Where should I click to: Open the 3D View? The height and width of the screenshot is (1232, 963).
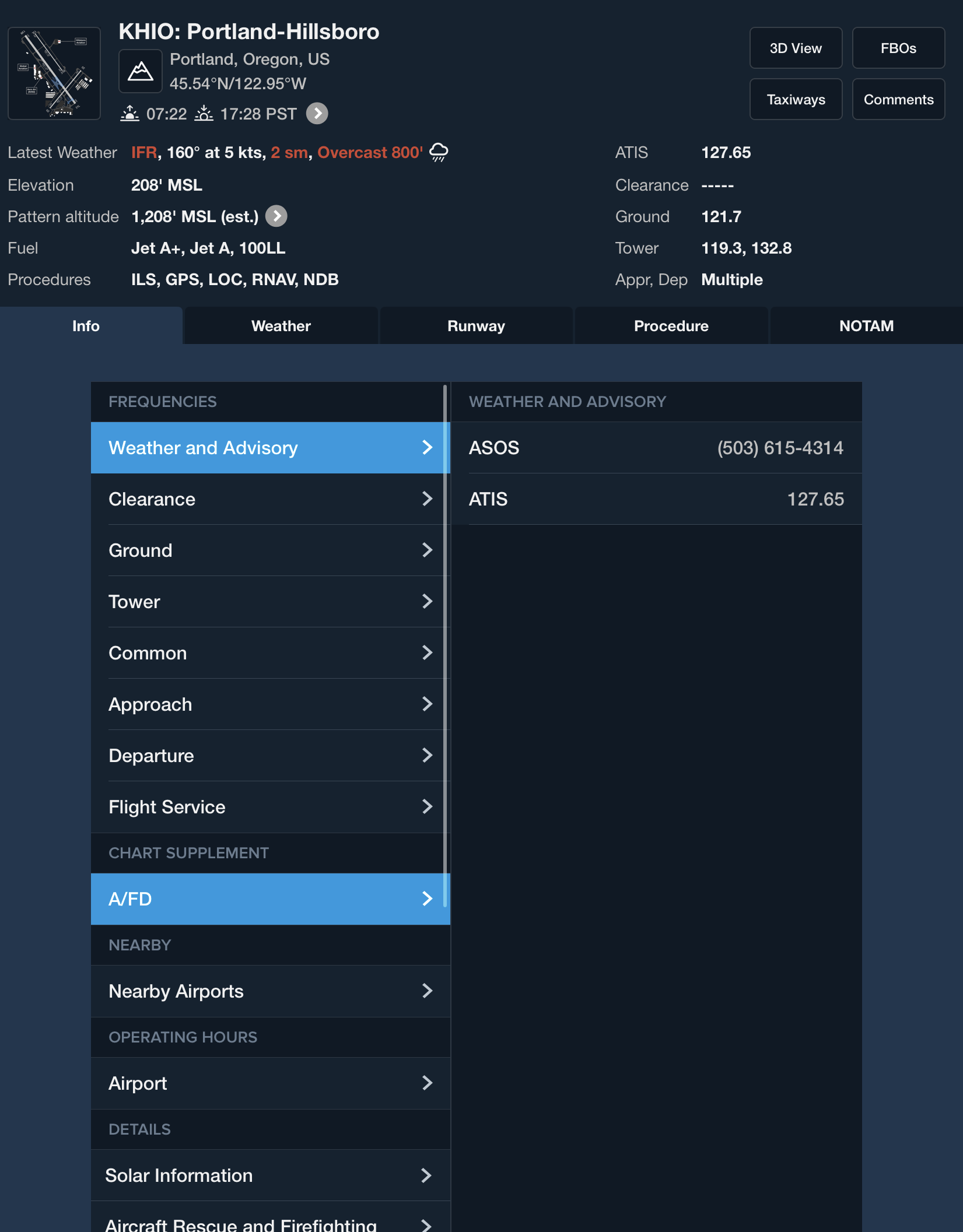coord(796,48)
